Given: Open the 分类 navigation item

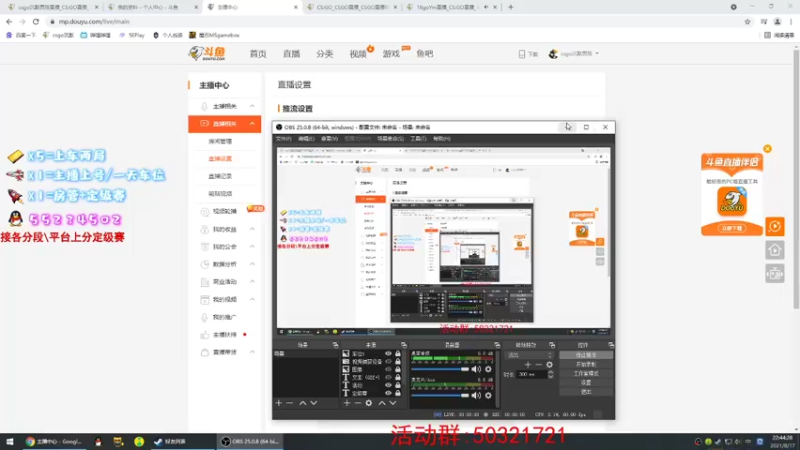Looking at the screenshot, I should [324, 54].
